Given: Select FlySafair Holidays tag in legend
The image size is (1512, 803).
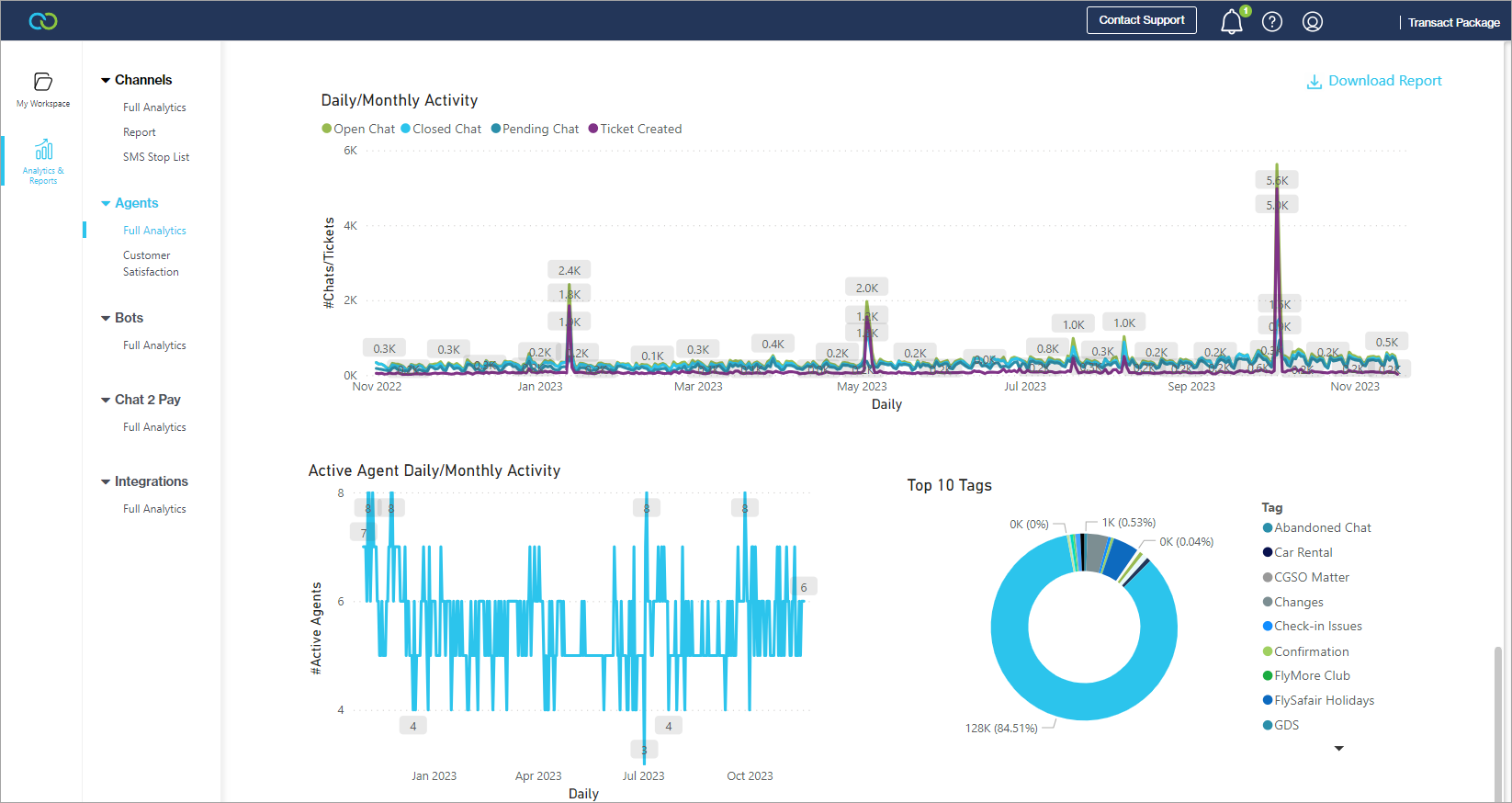Looking at the screenshot, I should click(1319, 700).
